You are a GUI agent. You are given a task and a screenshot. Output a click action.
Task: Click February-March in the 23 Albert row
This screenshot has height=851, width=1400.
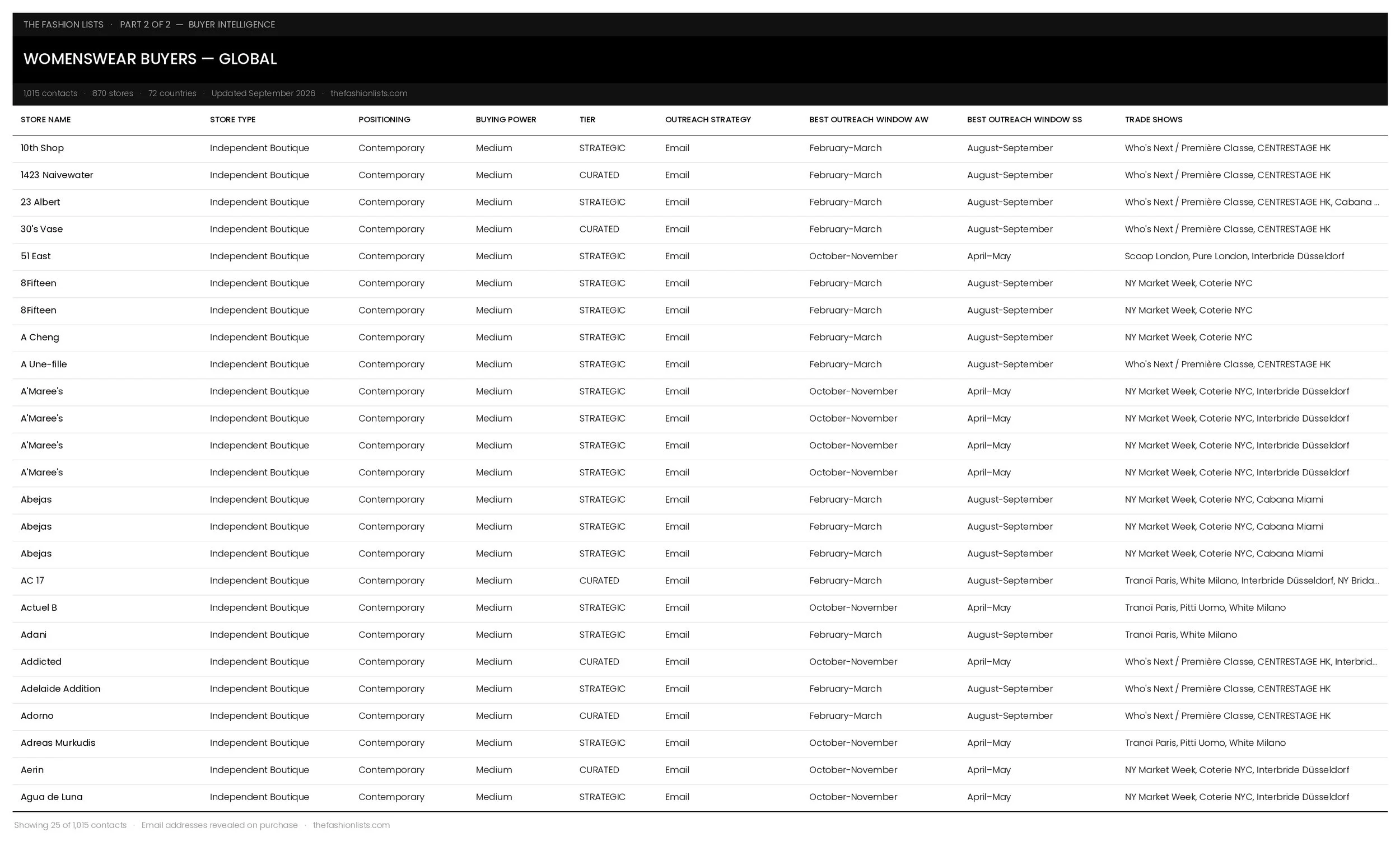[x=846, y=202]
